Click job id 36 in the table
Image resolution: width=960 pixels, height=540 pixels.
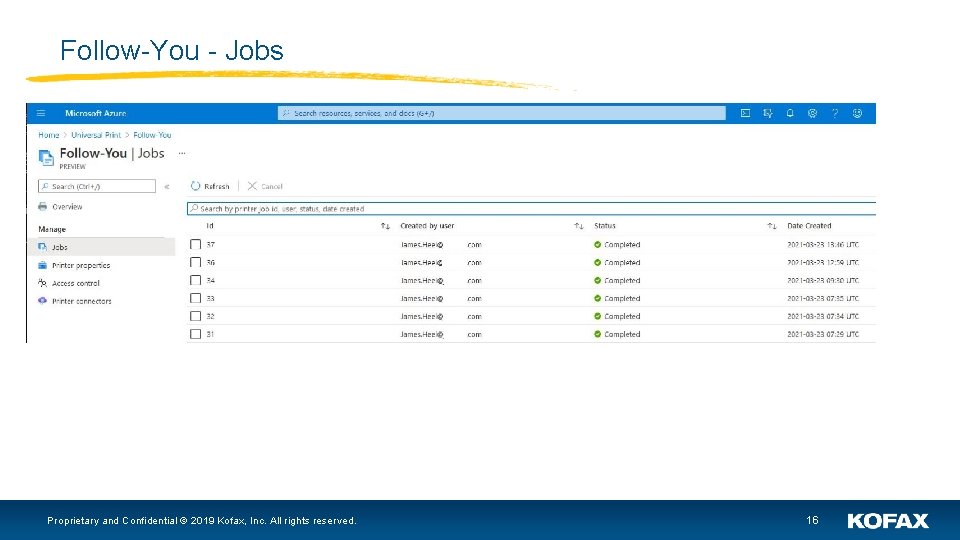[x=211, y=262]
